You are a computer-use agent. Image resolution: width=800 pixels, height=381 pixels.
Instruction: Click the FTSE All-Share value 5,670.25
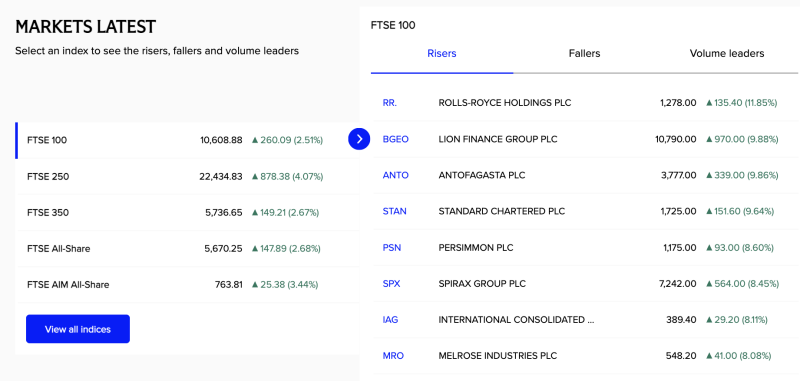tap(223, 249)
